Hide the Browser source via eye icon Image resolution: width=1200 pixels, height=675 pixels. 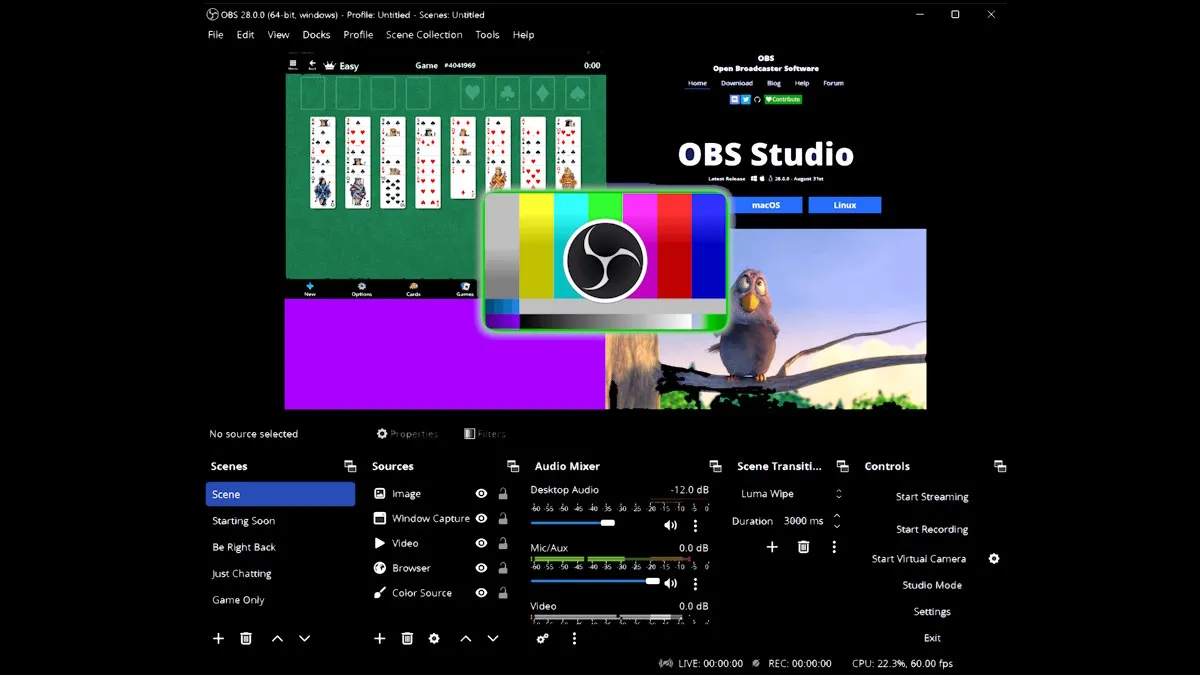[x=481, y=568]
